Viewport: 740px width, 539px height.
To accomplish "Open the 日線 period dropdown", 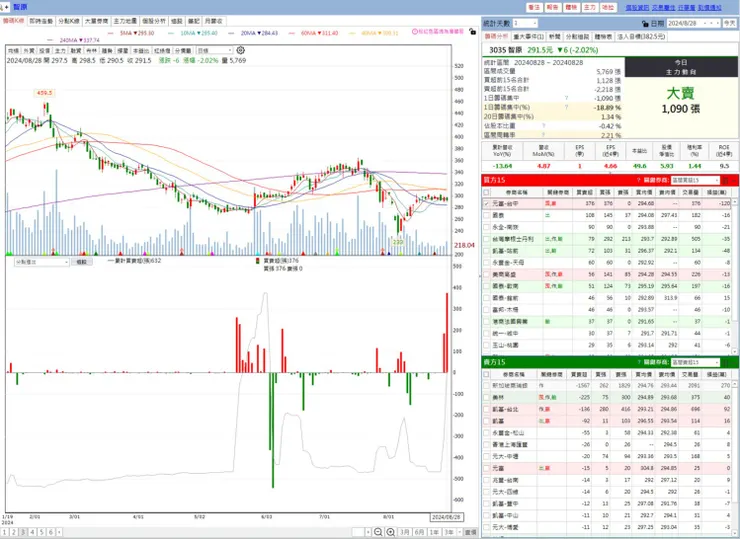I will pos(214,51).
